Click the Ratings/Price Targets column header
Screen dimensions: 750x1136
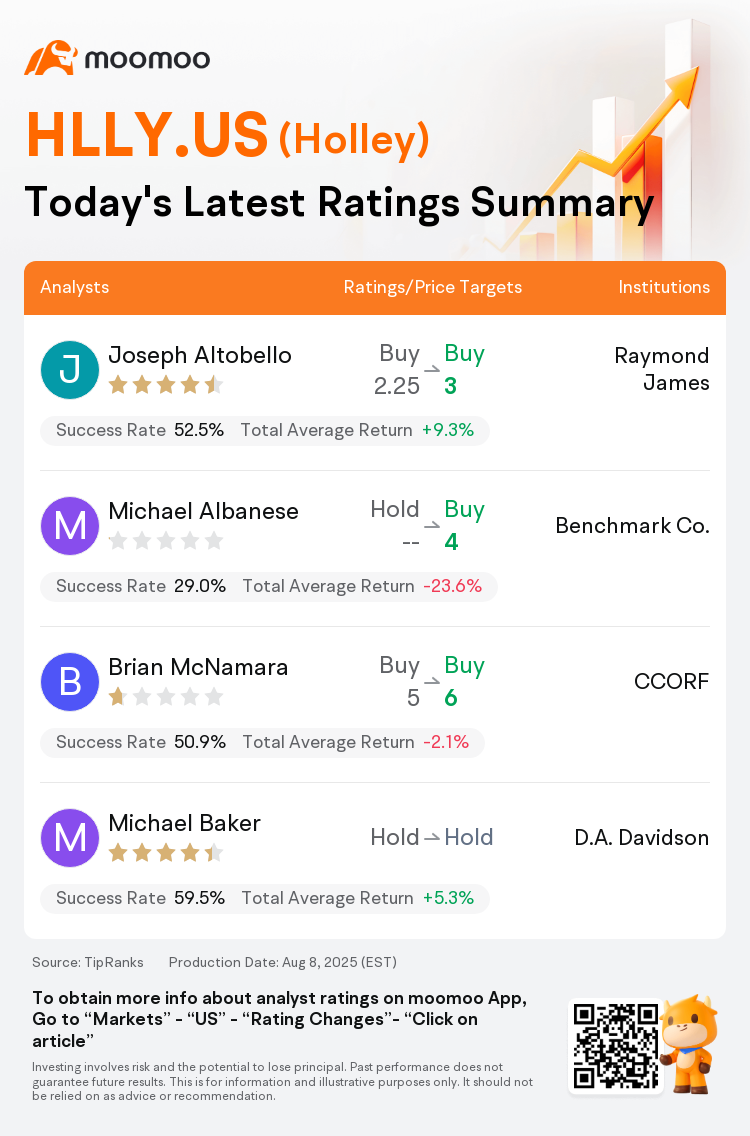click(x=433, y=287)
